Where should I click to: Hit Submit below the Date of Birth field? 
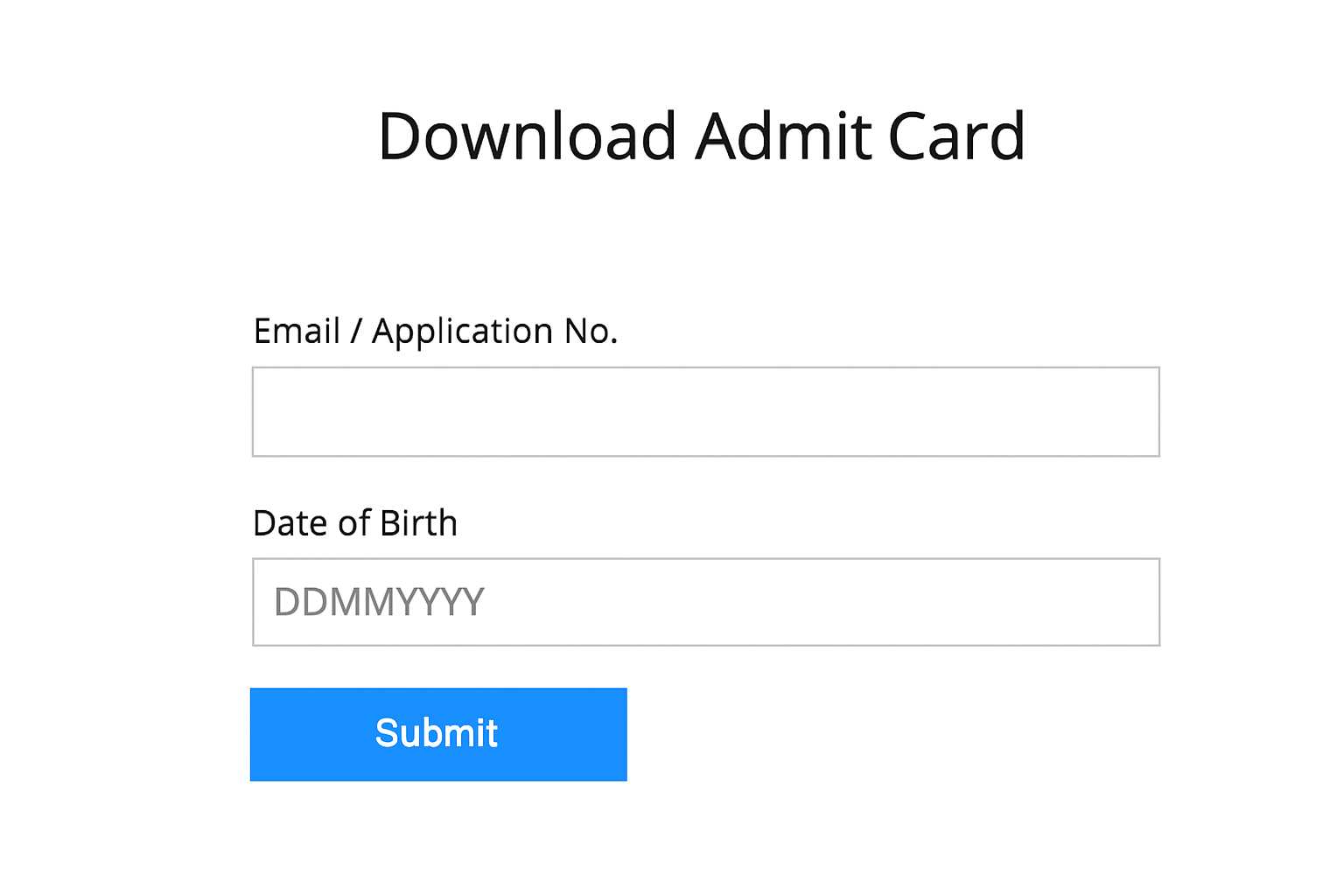pyautogui.click(x=437, y=734)
